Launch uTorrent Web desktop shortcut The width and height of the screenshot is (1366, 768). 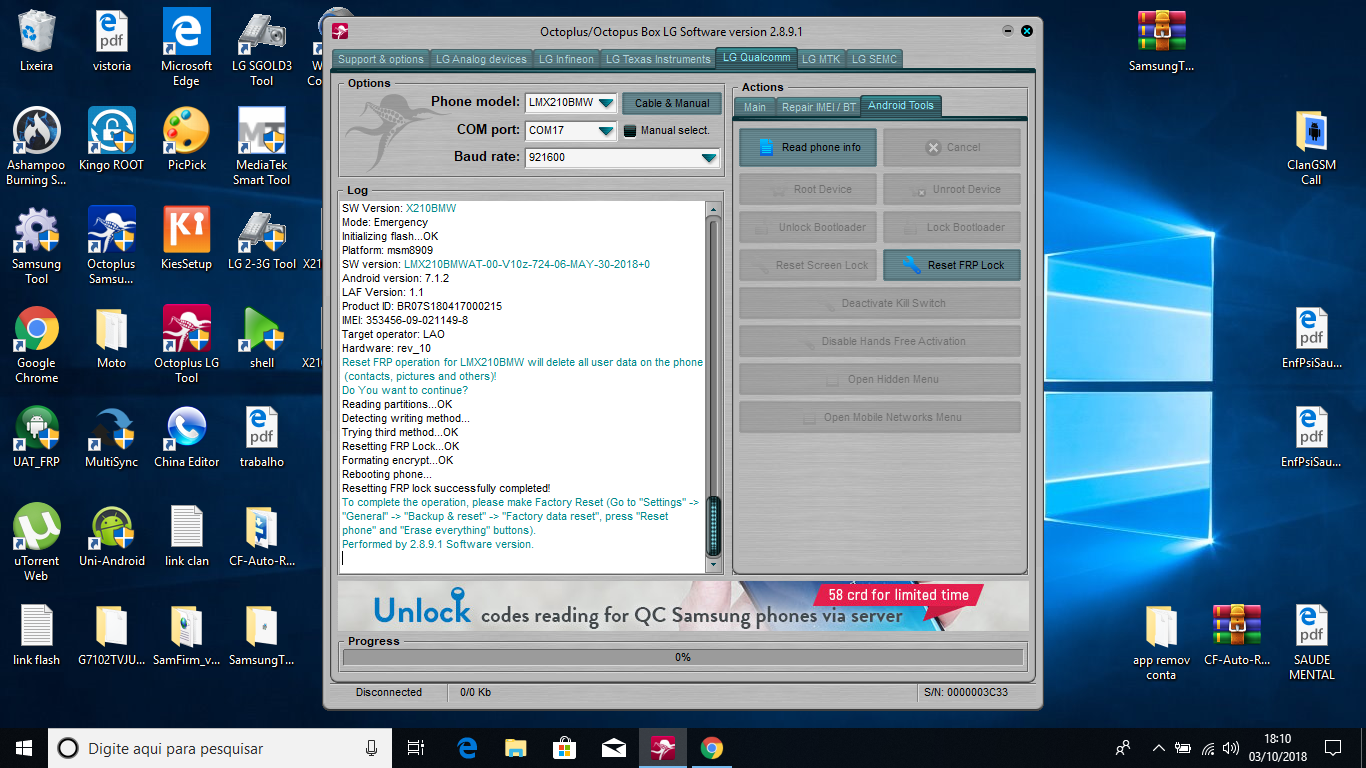click(x=37, y=543)
